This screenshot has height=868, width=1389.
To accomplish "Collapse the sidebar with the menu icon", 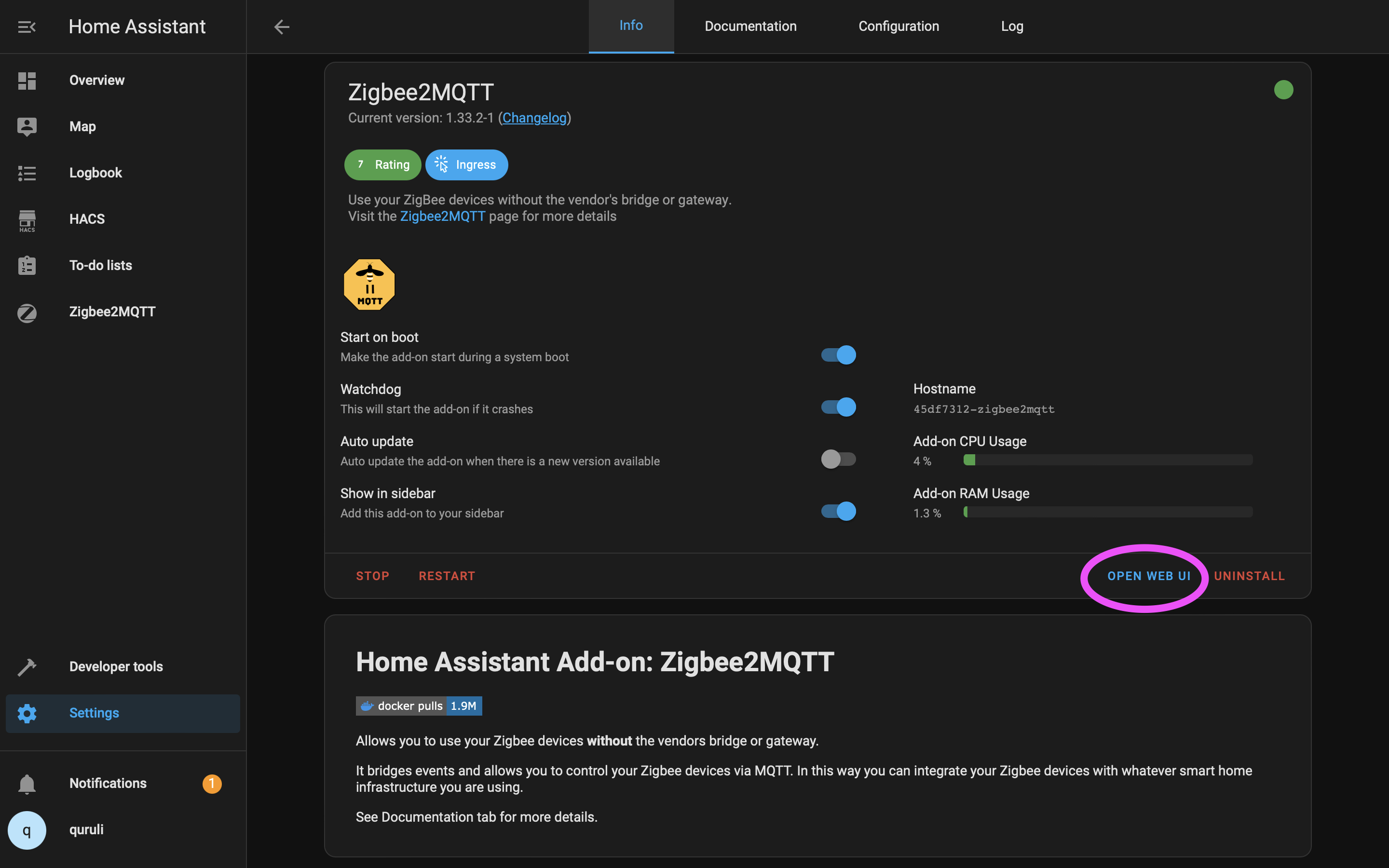I will [27, 27].
